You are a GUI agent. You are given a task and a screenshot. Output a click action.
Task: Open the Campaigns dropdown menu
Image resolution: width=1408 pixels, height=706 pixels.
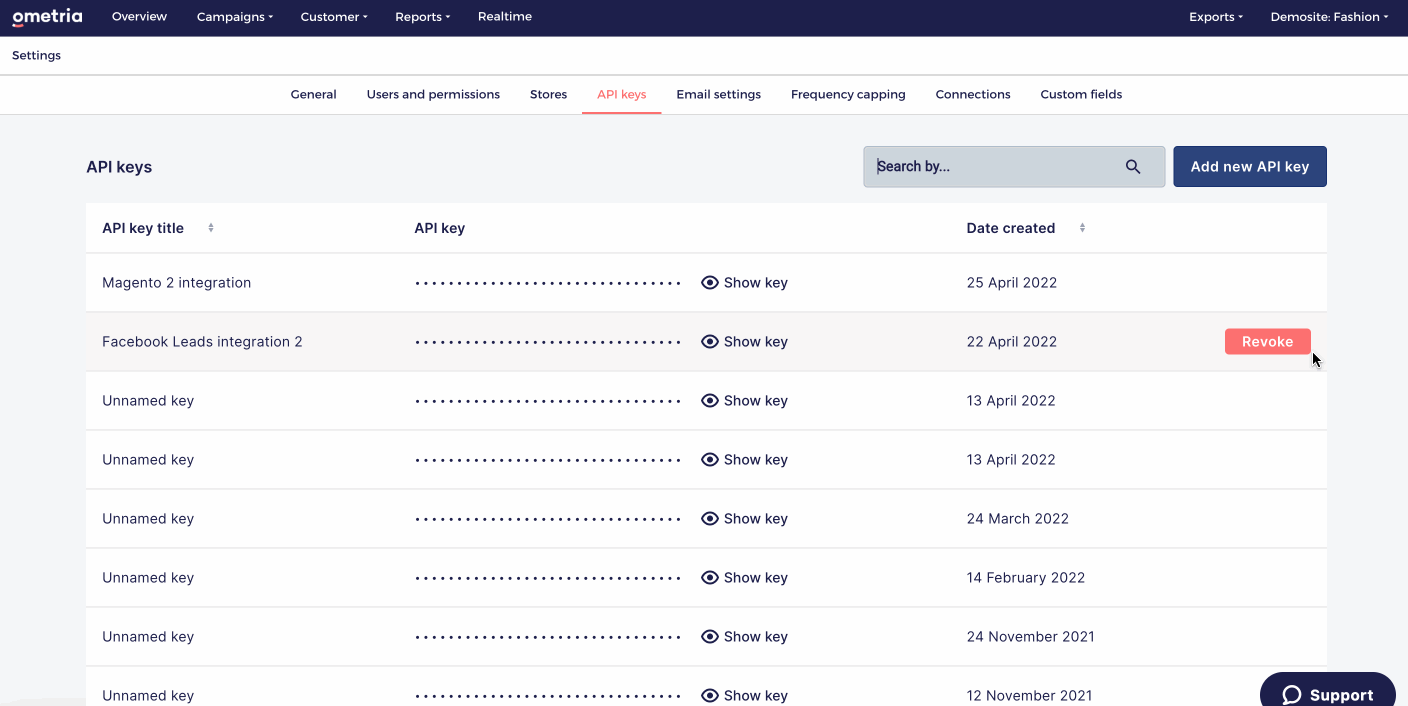(x=235, y=17)
